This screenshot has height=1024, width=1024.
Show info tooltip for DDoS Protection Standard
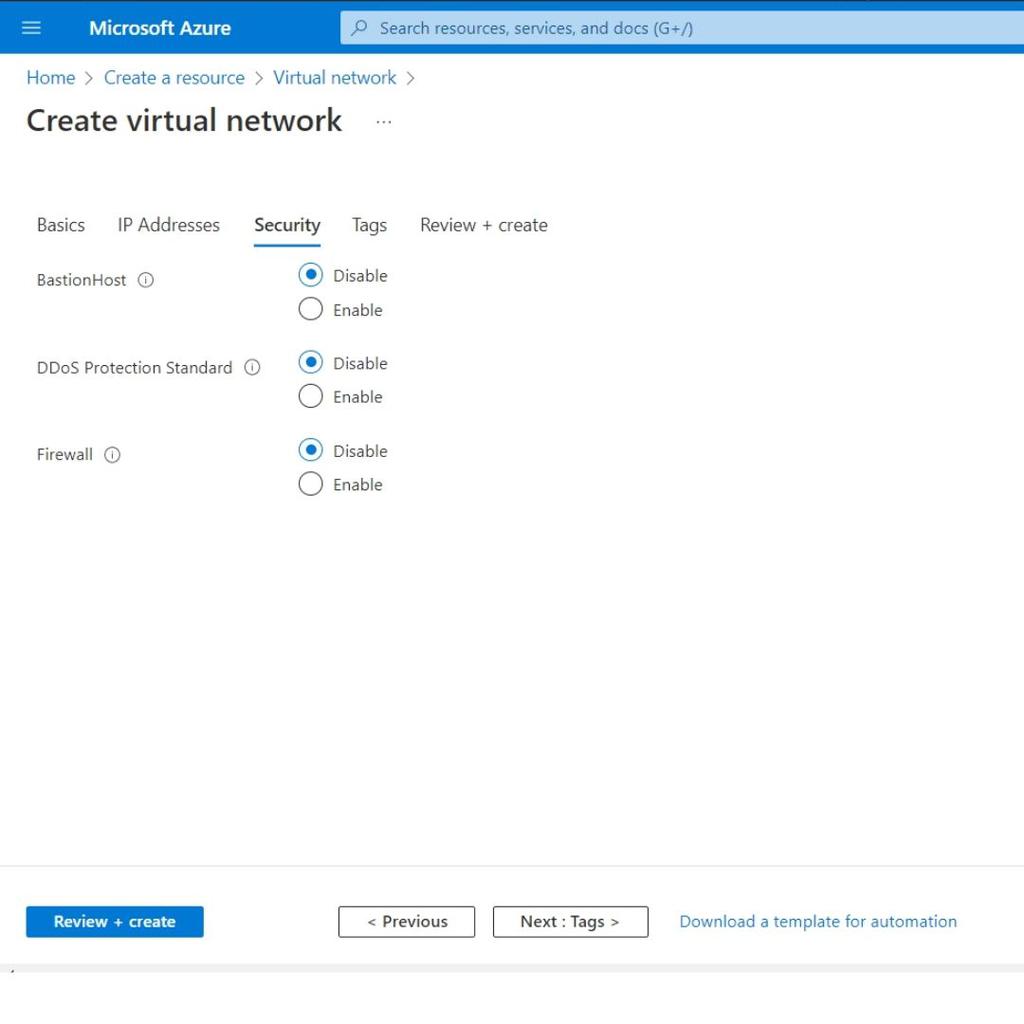(252, 368)
